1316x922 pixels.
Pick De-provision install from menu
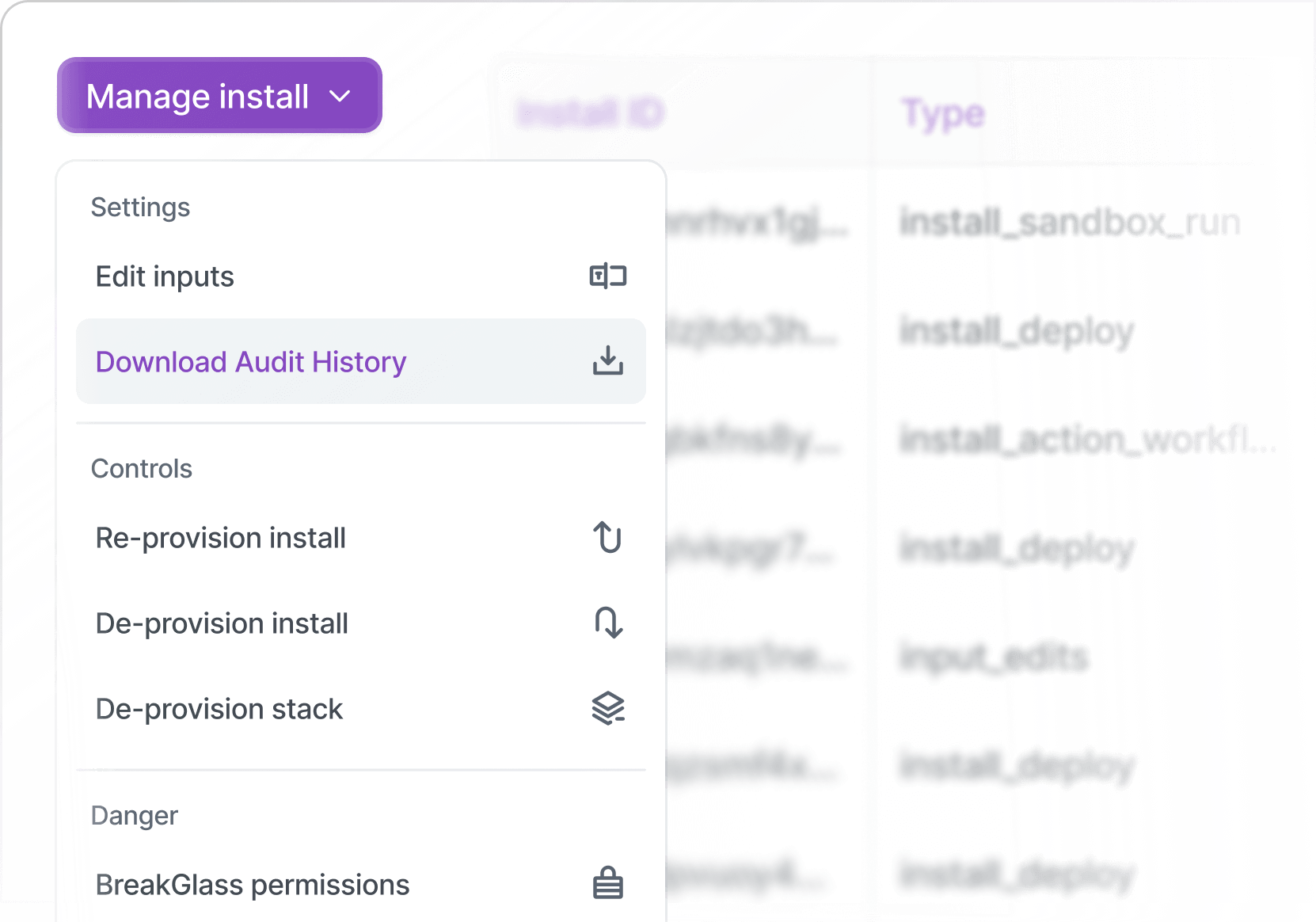pos(222,623)
